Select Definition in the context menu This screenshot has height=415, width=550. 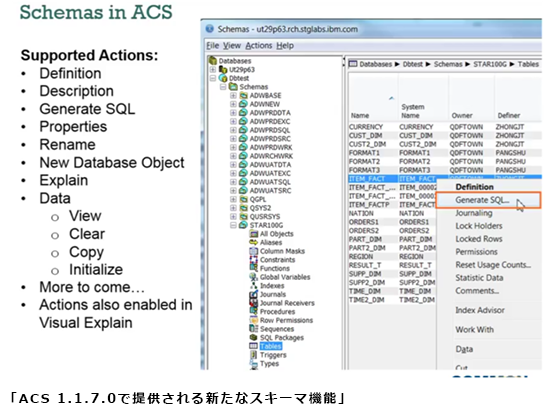point(474,187)
